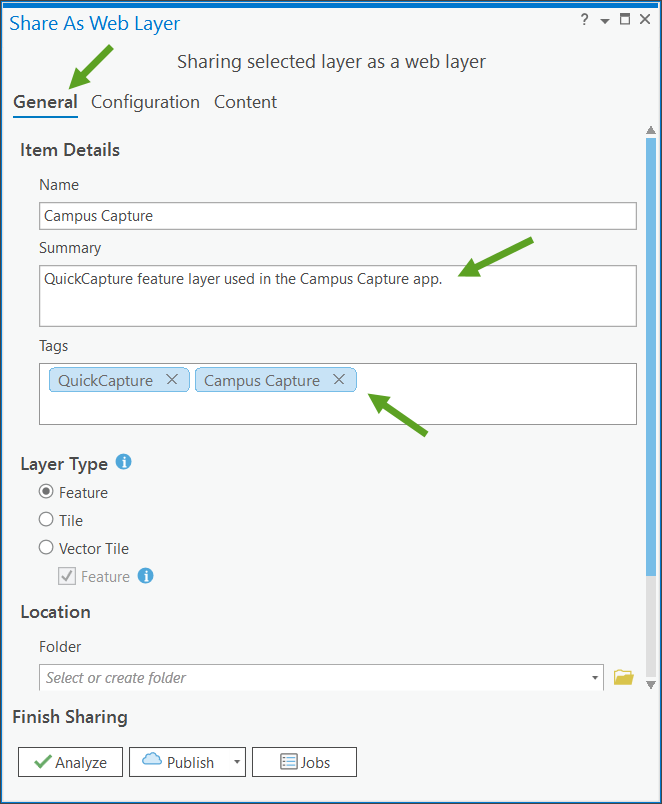Open the Content tab
This screenshot has height=804, width=662.
[245, 101]
